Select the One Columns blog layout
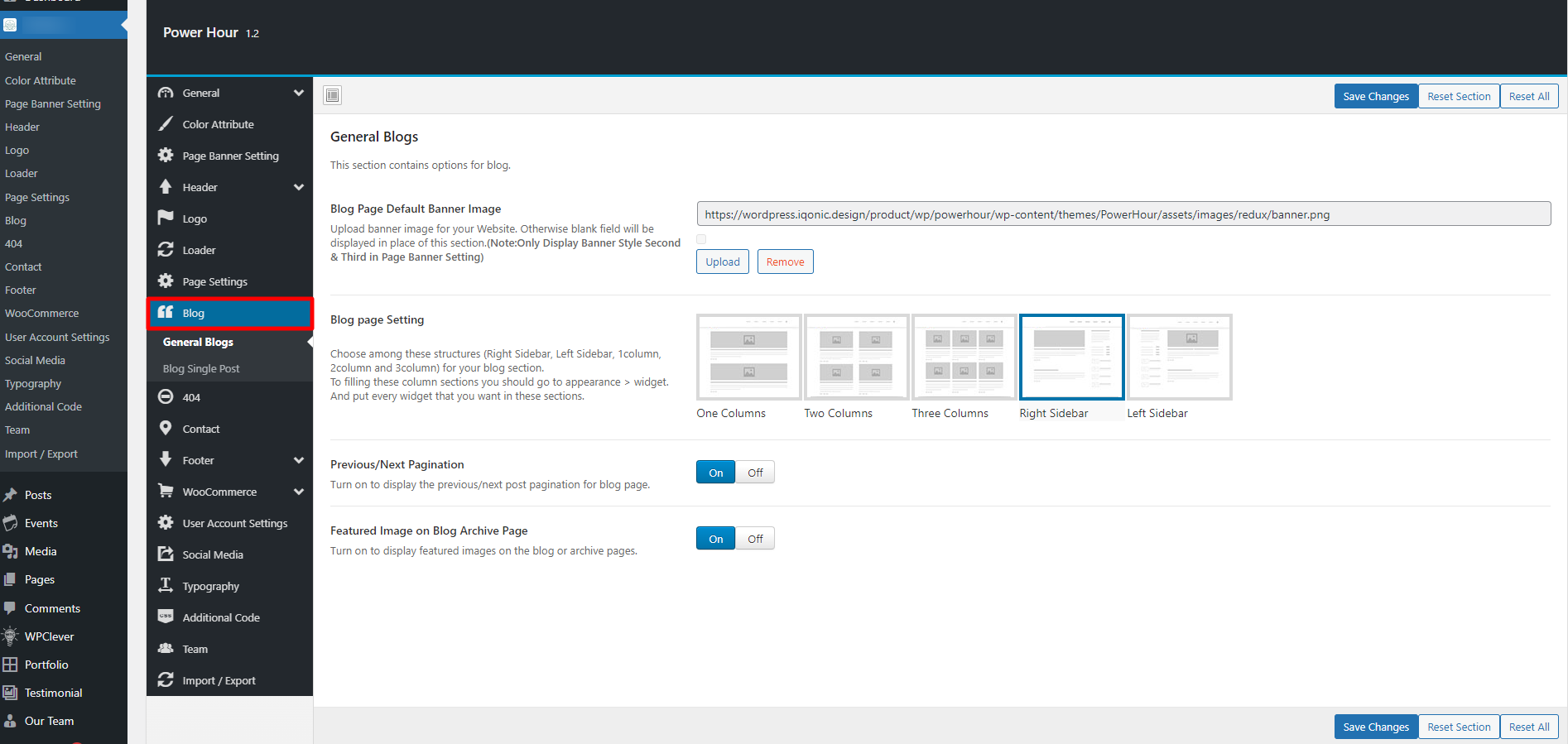Image resolution: width=1568 pixels, height=744 pixels. [748, 357]
